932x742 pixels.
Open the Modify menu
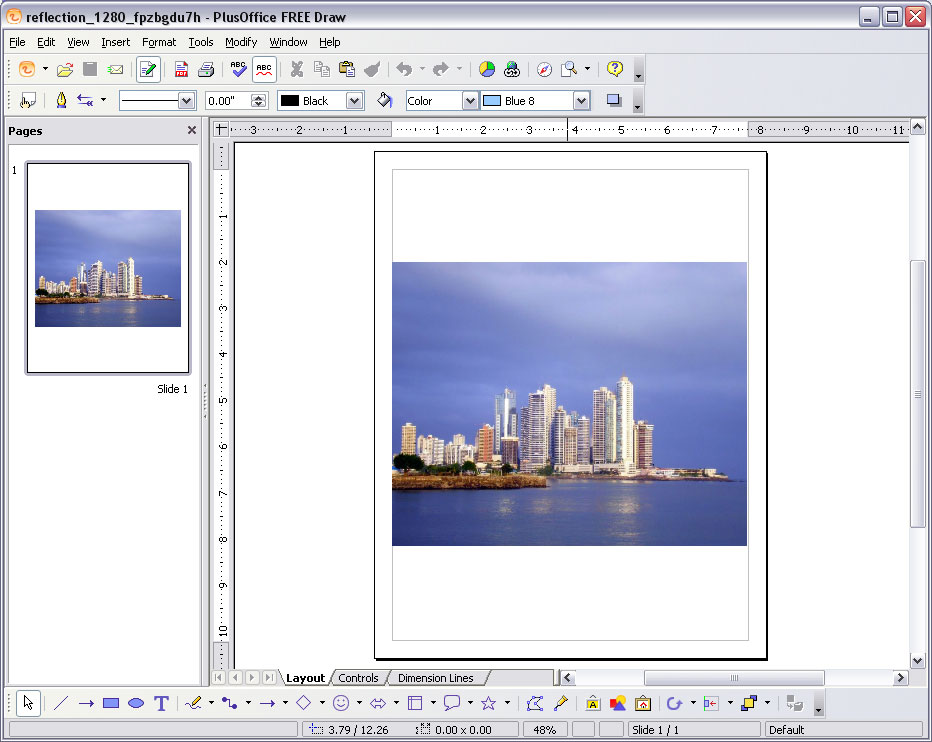coord(240,42)
